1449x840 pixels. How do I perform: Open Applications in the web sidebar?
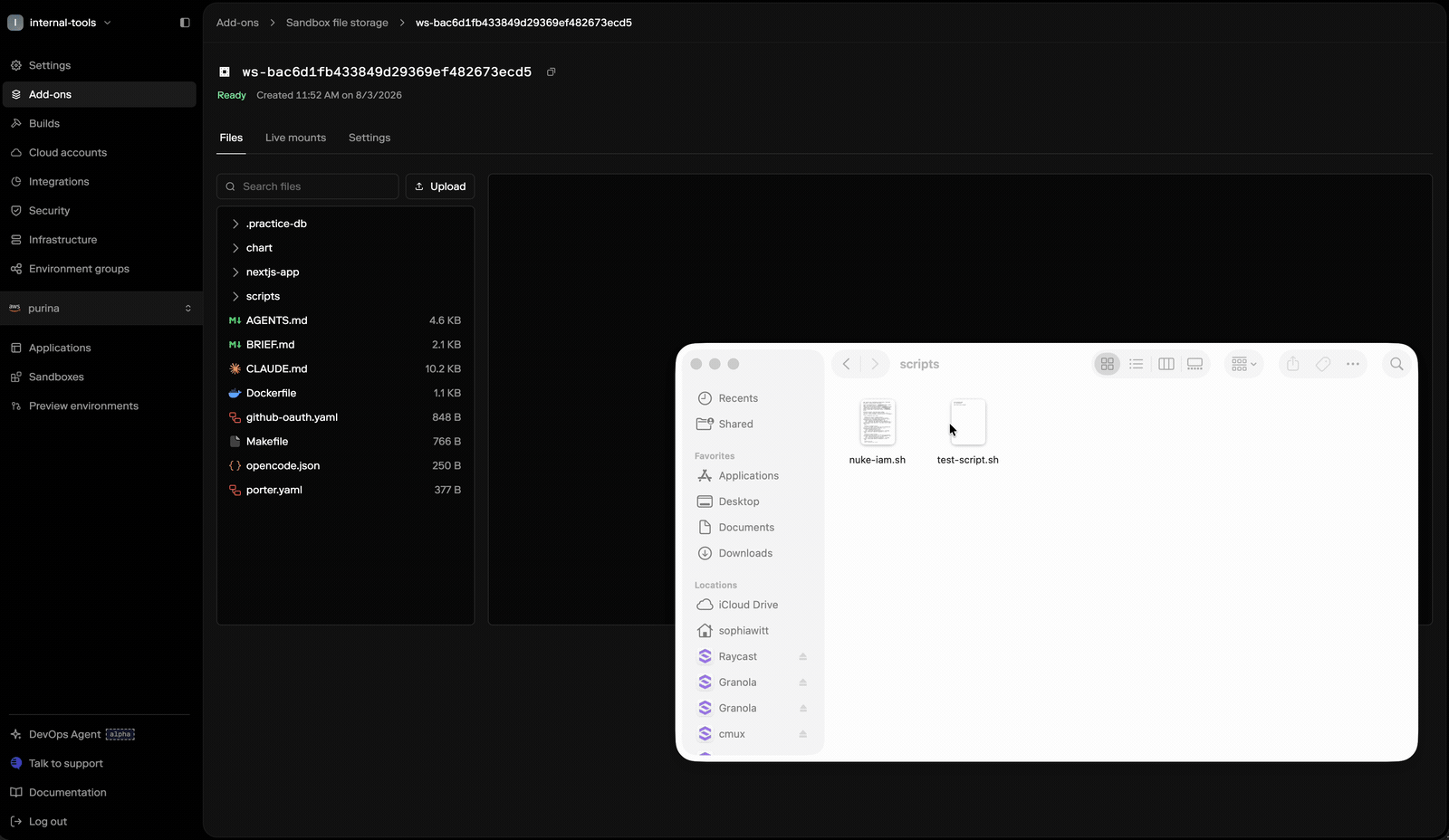point(100,348)
